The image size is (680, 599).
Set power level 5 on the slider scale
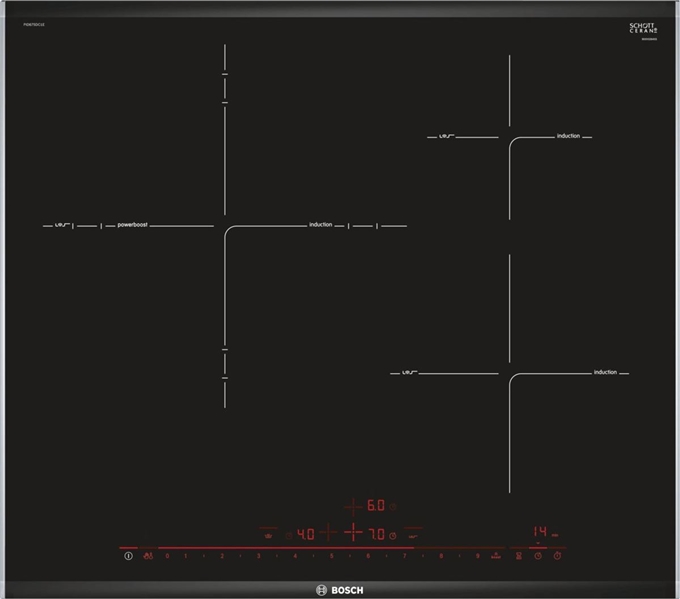(331, 556)
